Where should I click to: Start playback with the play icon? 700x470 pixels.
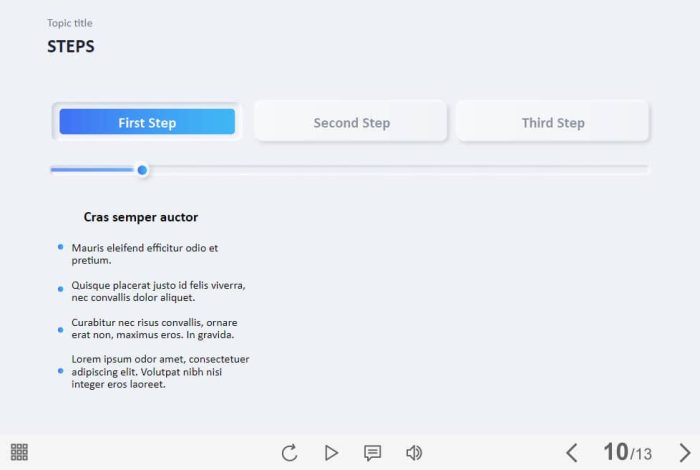[x=331, y=453]
